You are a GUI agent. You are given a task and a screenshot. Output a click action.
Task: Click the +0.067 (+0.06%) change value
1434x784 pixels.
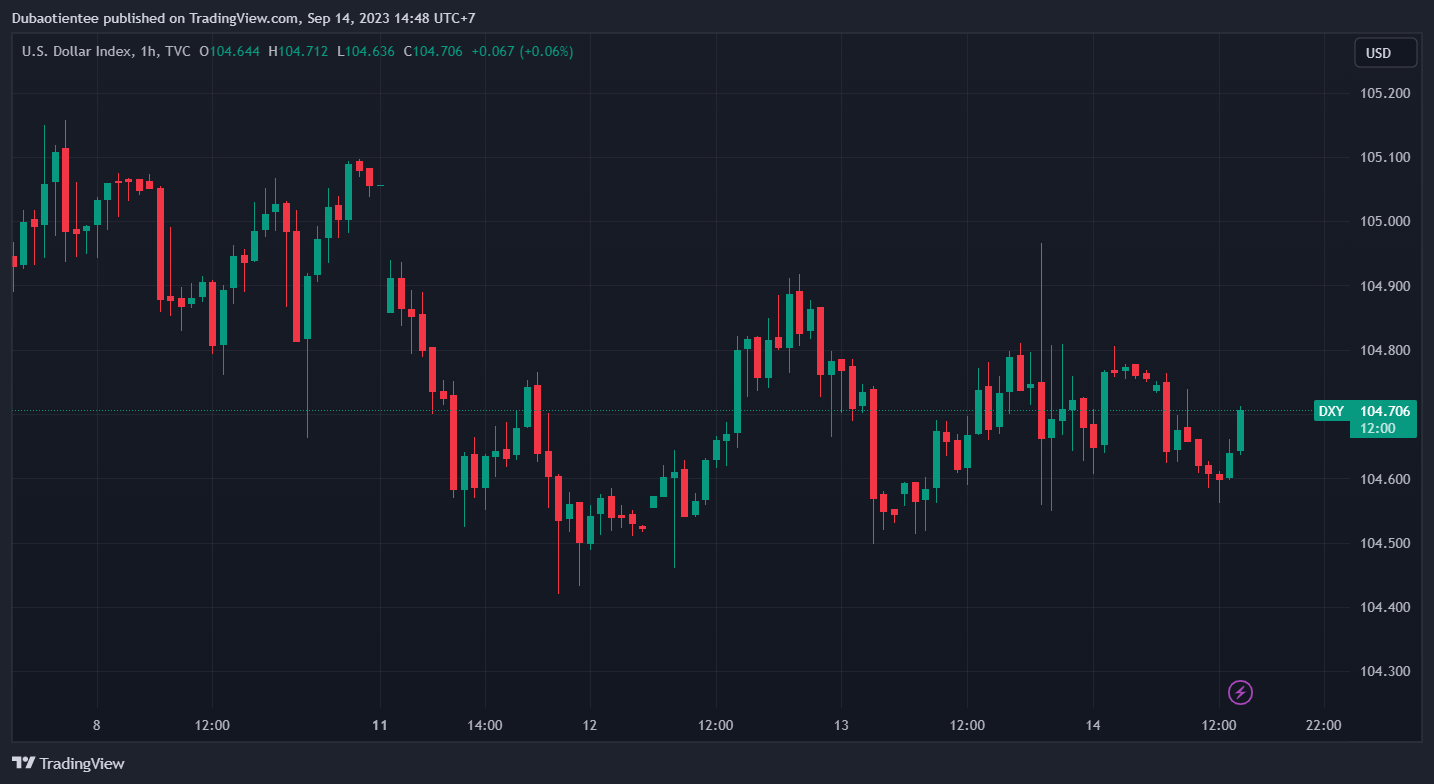(x=522, y=51)
